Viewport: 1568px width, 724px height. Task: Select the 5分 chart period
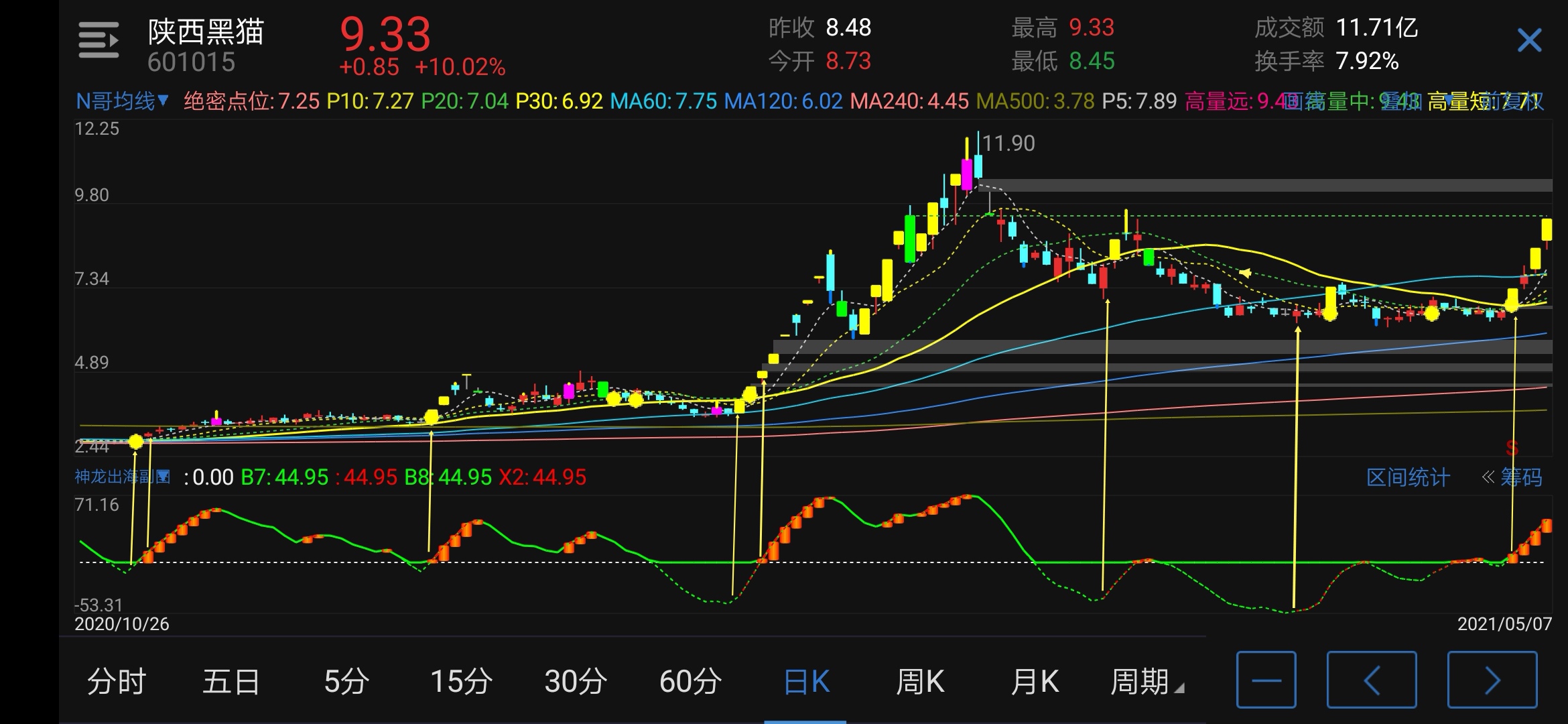(346, 682)
